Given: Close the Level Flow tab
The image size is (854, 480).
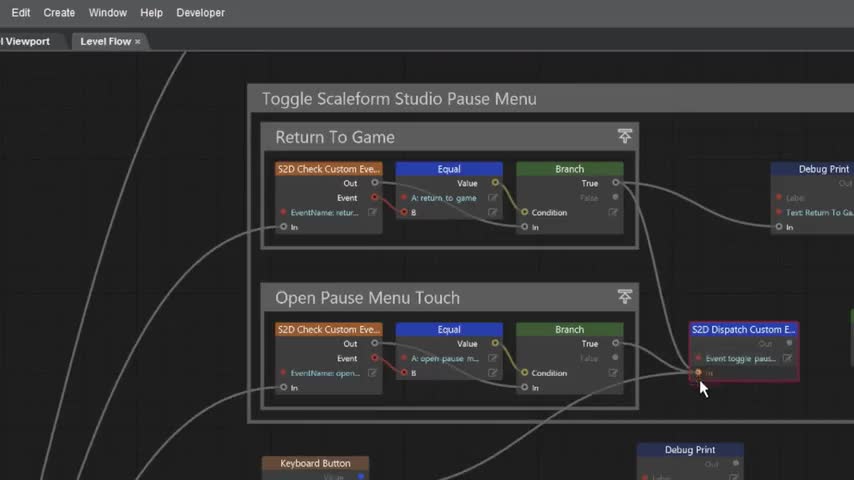Looking at the screenshot, I should click(x=138, y=42).
